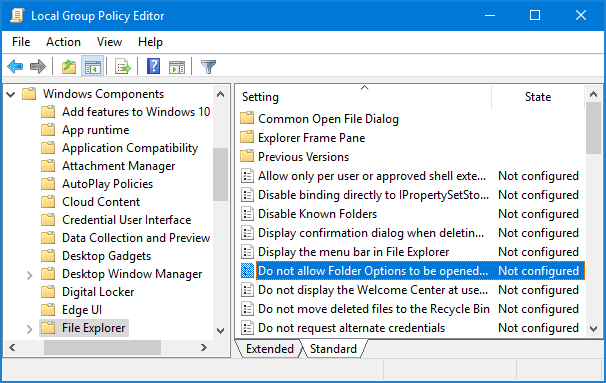This screenshot has width=606, height=383.
Task: Open the View menu
Action: click(x=109, y=42)
